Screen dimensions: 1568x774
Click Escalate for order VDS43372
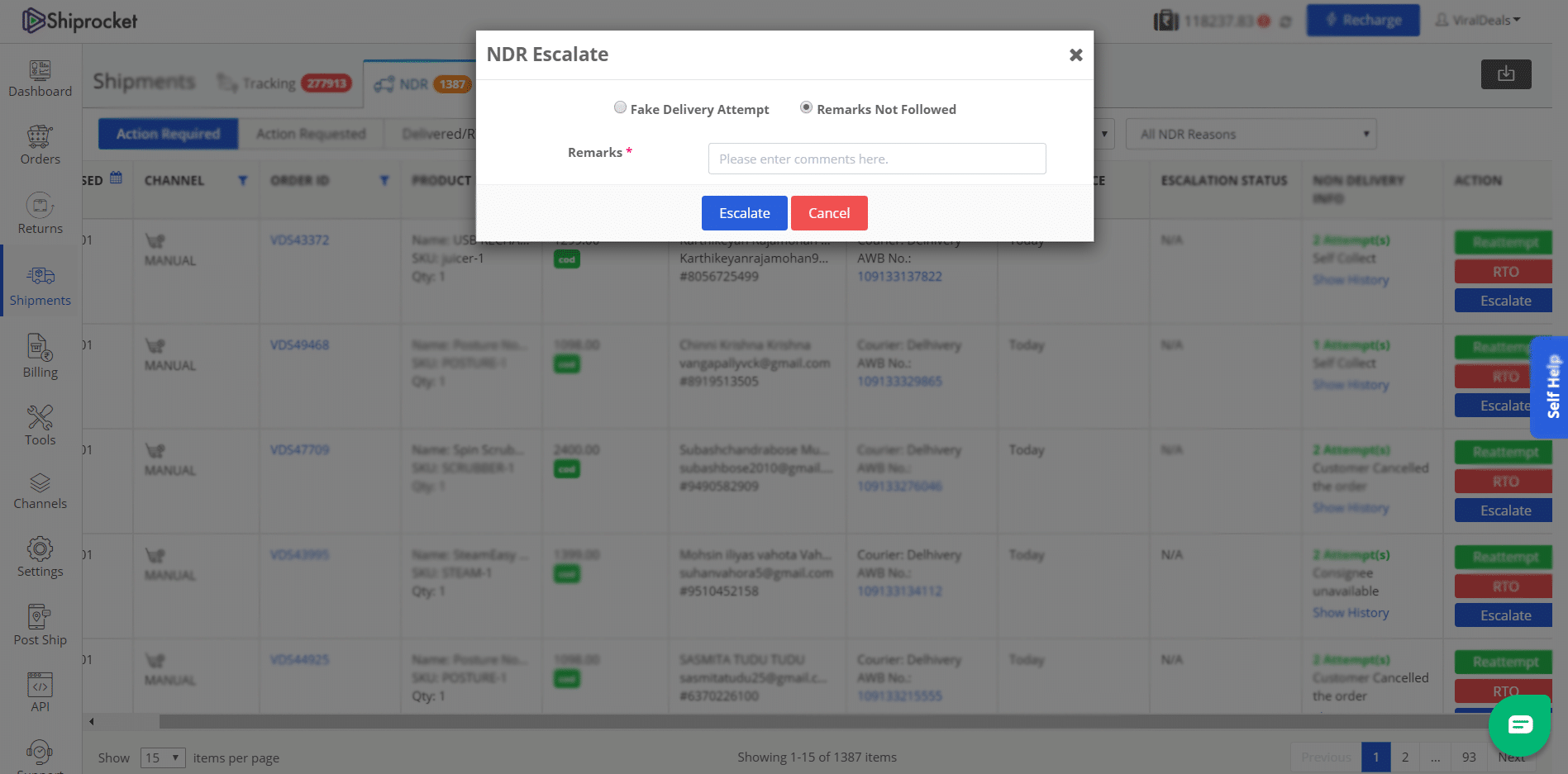1504,301
